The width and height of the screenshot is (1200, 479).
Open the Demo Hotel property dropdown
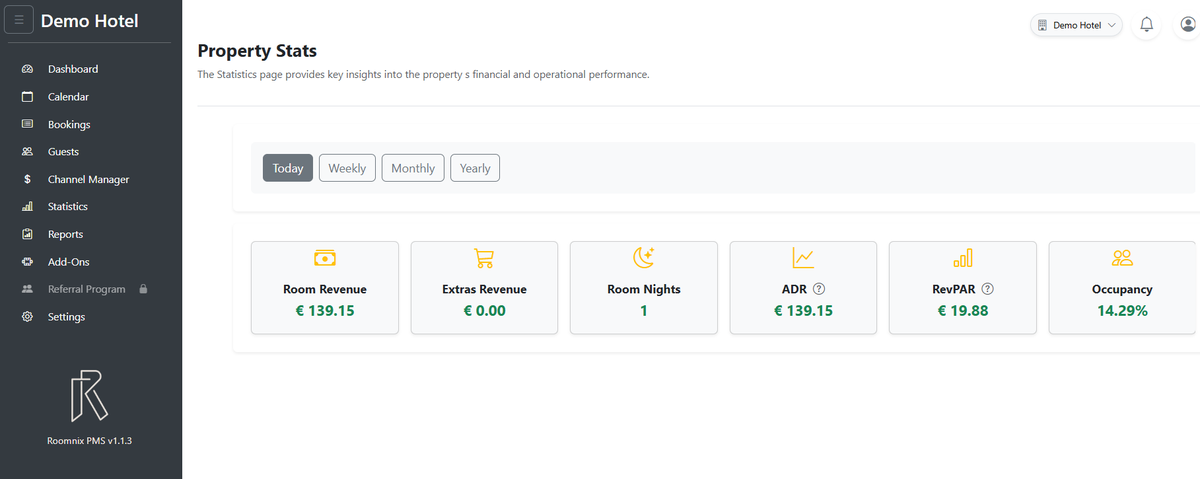(x=1077, y=25)
